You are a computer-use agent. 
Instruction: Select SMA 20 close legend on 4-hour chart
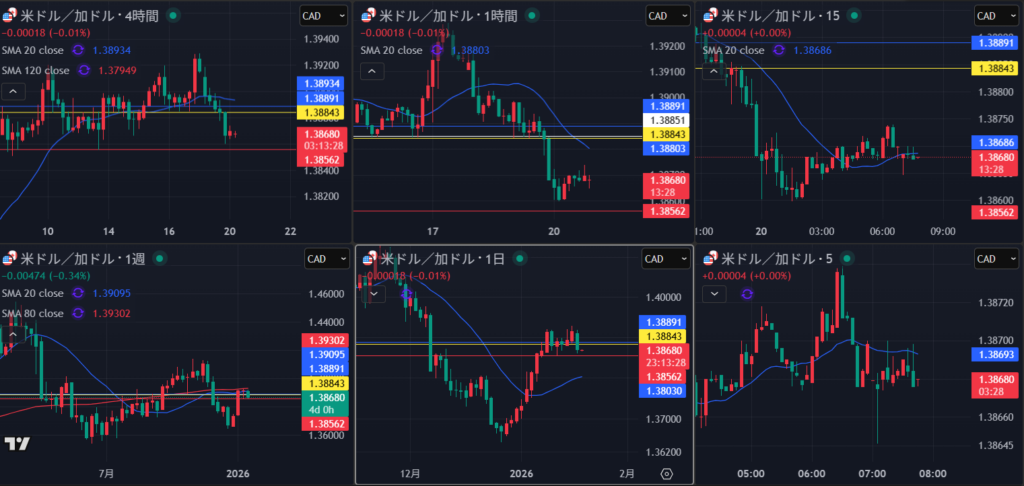30,50
